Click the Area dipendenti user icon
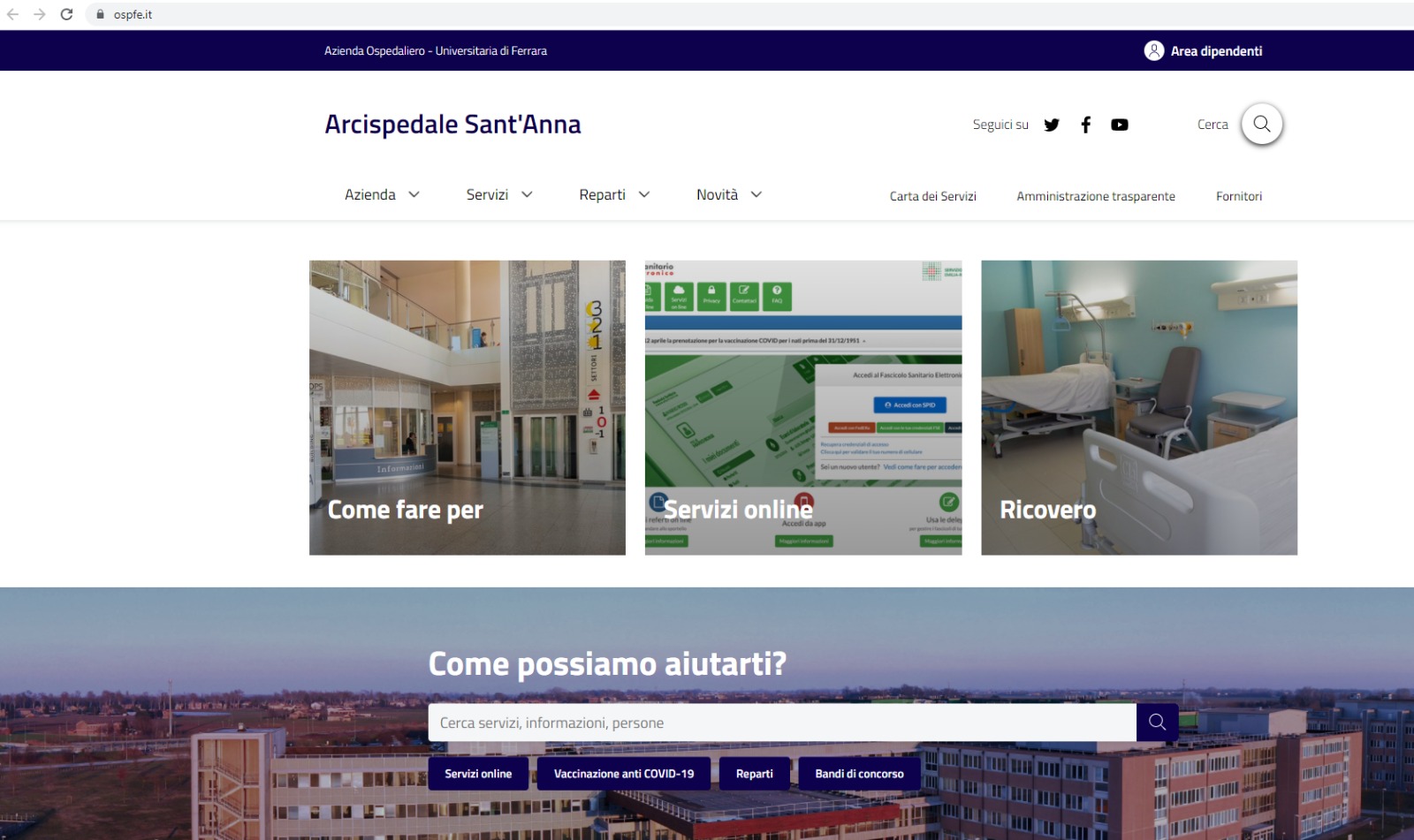 click(1154, 50)
